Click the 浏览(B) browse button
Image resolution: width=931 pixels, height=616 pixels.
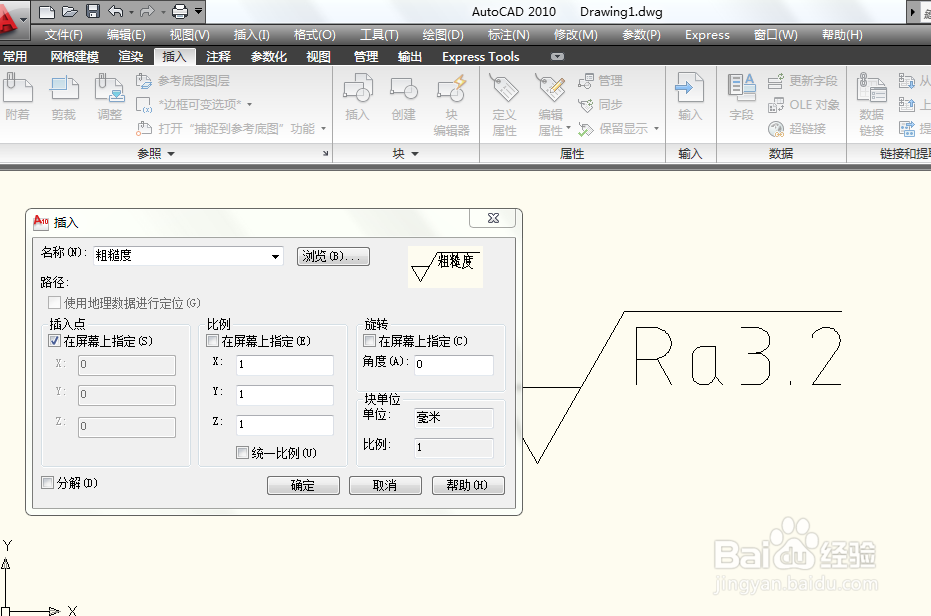coord(333,256)
